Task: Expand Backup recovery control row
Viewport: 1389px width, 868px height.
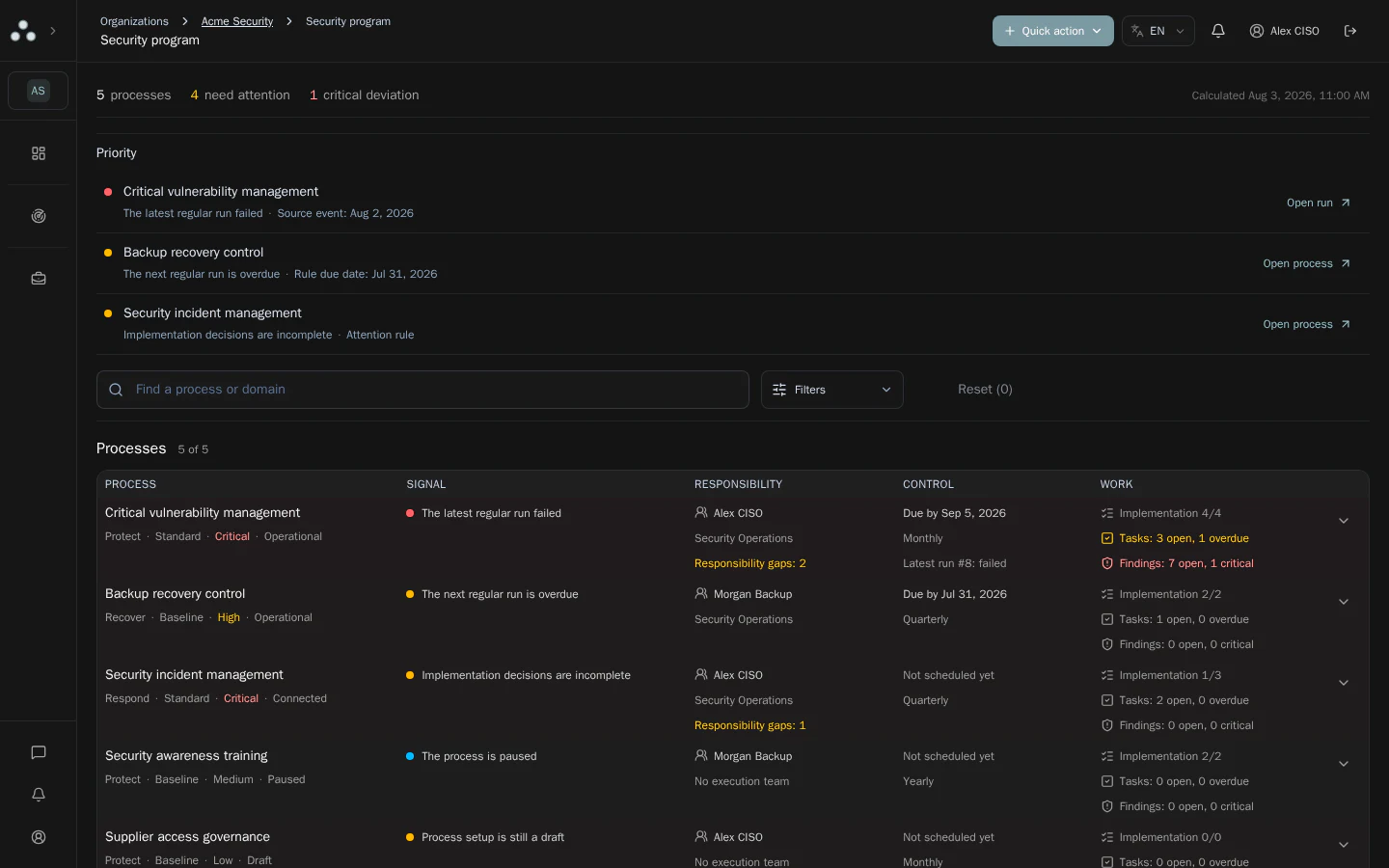Action: (1344, 602)
